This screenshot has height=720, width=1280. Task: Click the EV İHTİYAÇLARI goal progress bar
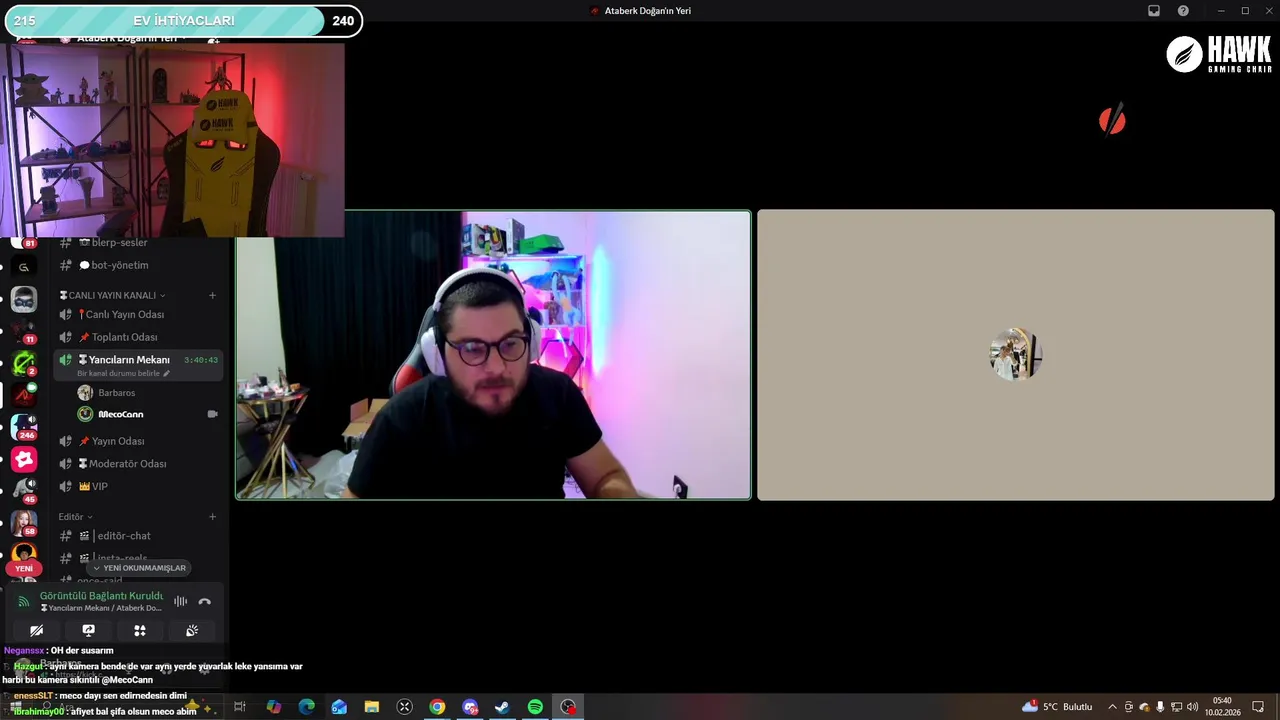point(183,21)
